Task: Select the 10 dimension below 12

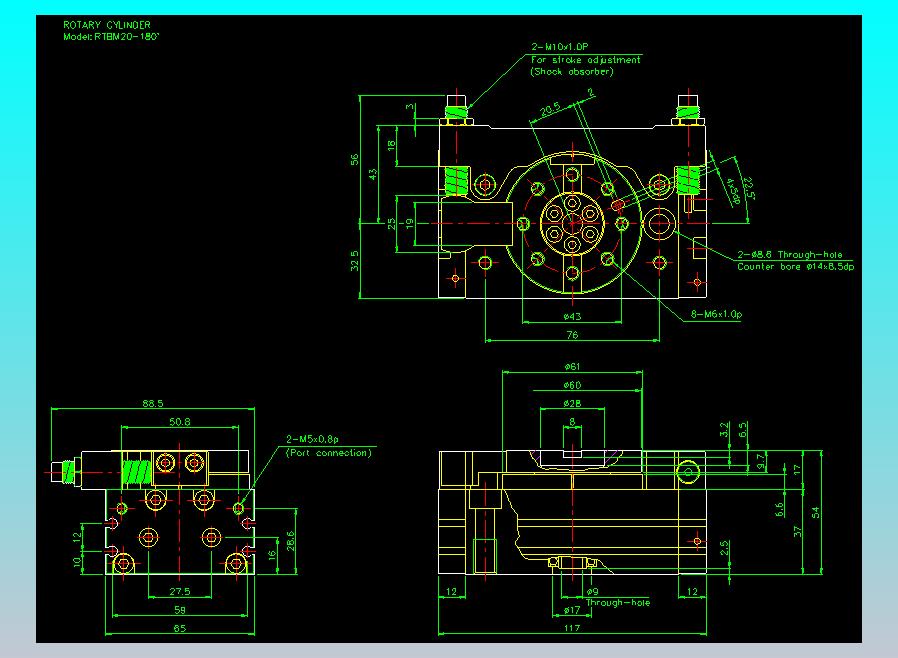Action: click(77, 562)
